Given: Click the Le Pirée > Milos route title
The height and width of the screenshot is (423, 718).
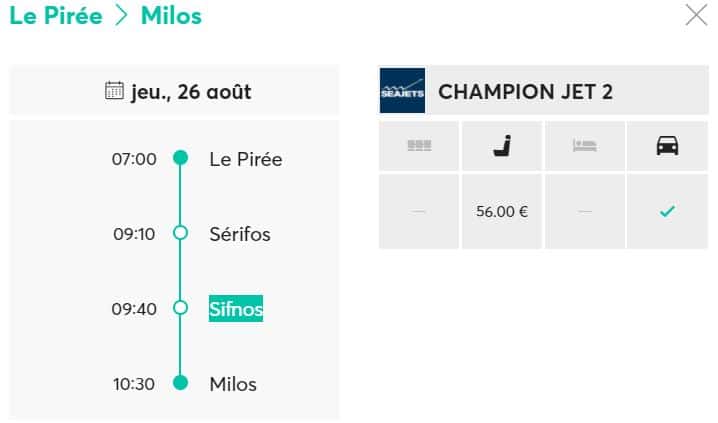Looking at the screenshot, I should (105, 16).
